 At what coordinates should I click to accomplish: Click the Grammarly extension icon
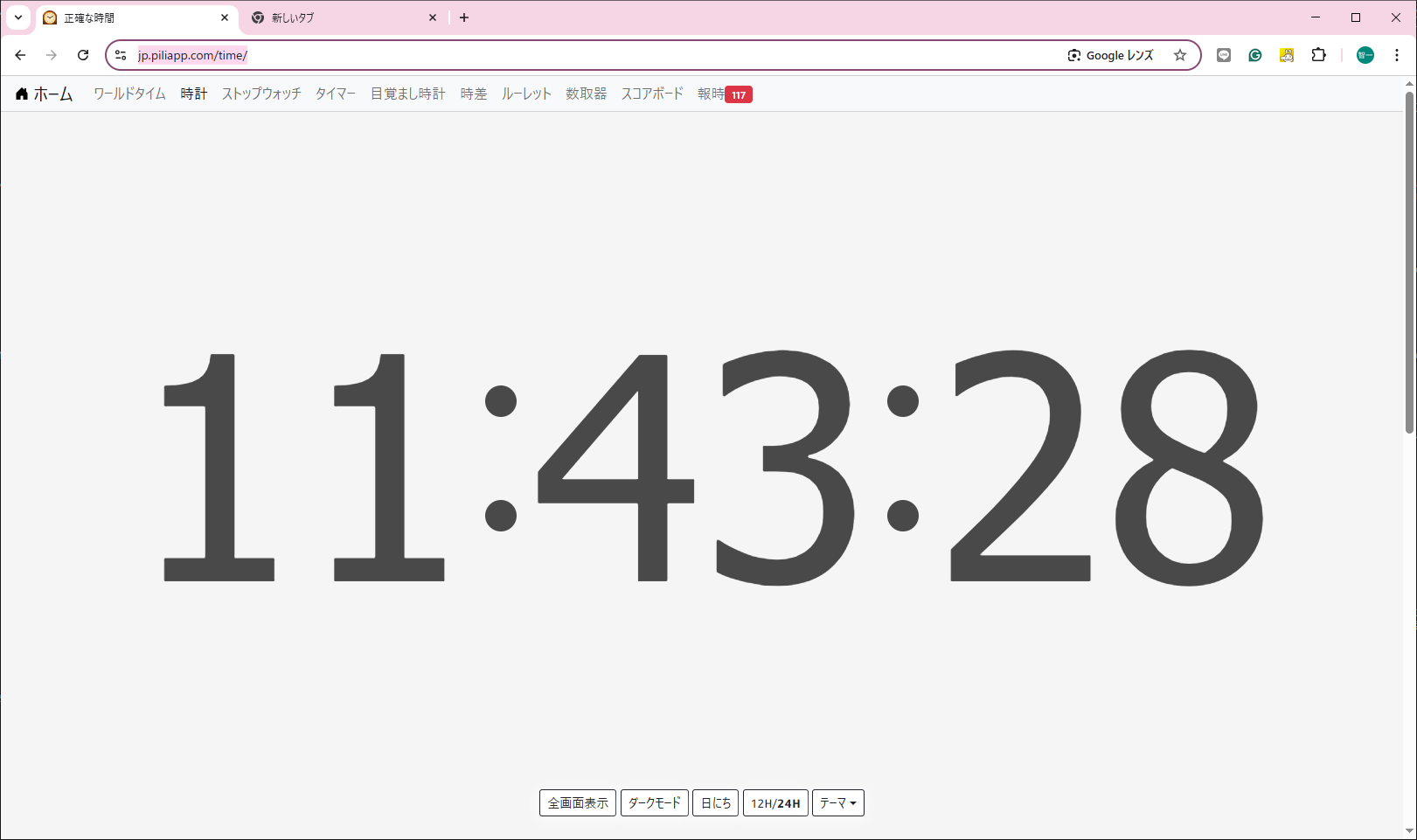[1255, 55]
